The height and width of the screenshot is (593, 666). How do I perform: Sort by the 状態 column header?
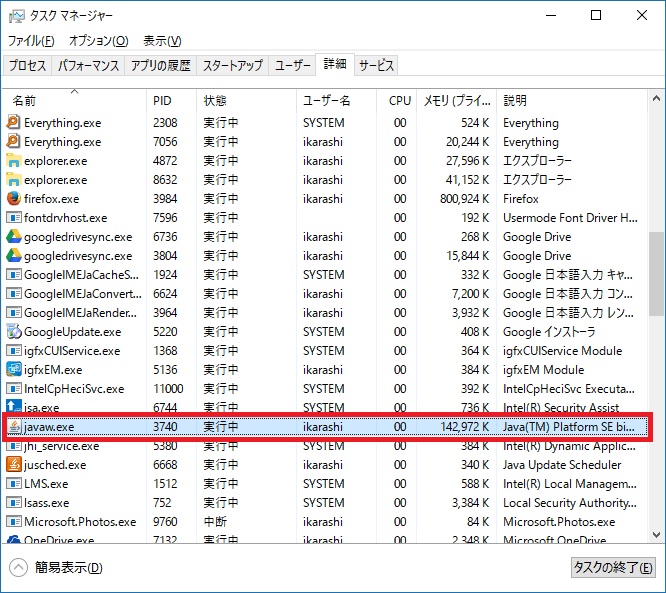[246, 101]
